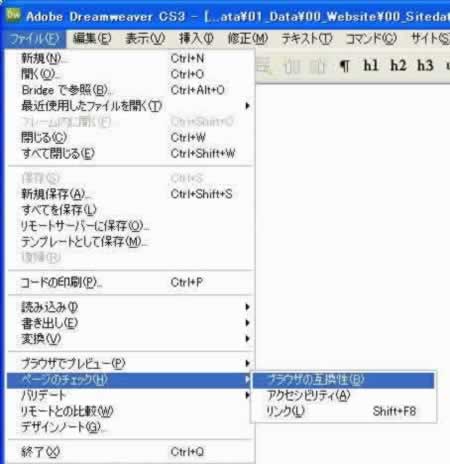Choose リモートとの比較(W) entry
450x464 pixels.
tap(131, 411)
